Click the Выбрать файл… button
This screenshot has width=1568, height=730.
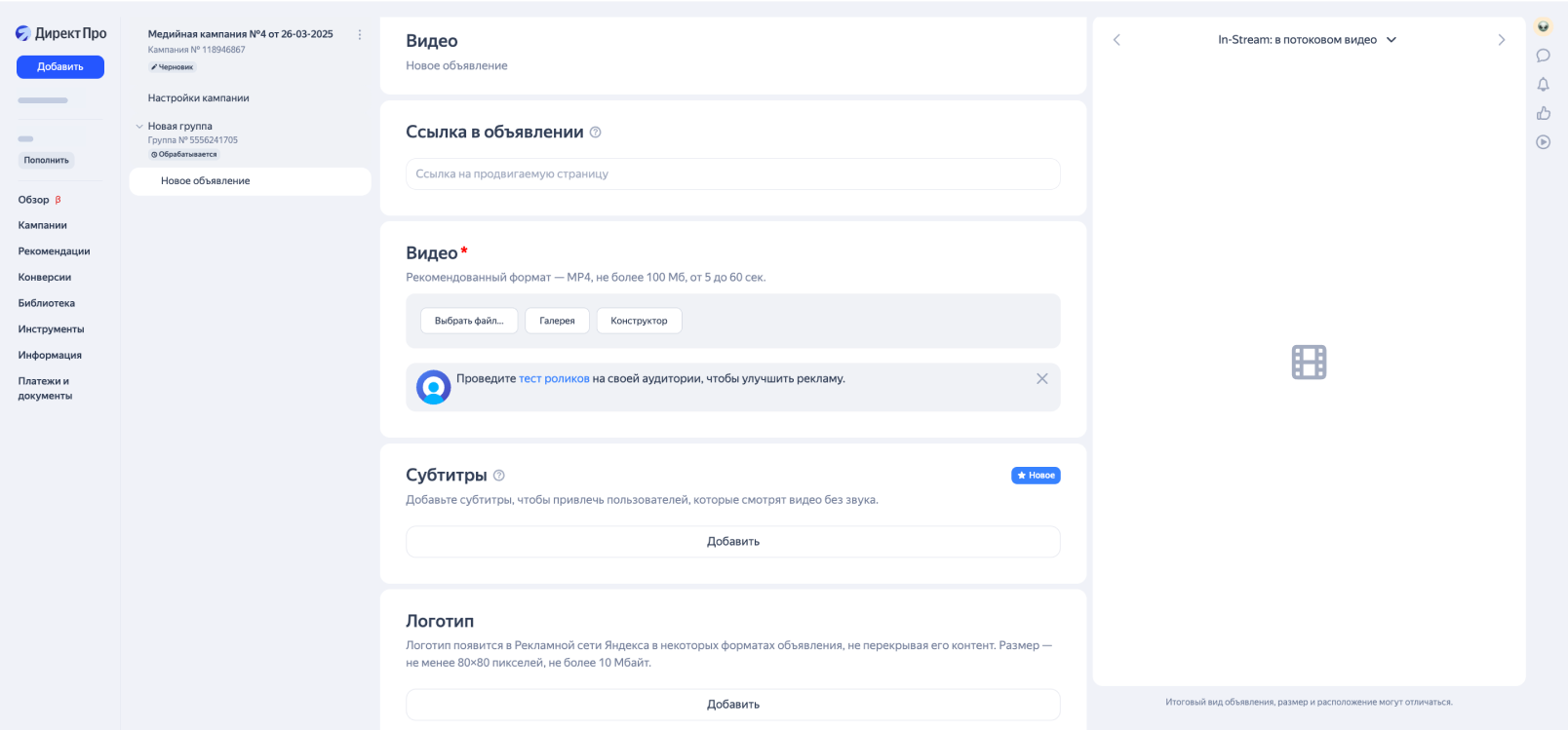click(x=469, y=321)
